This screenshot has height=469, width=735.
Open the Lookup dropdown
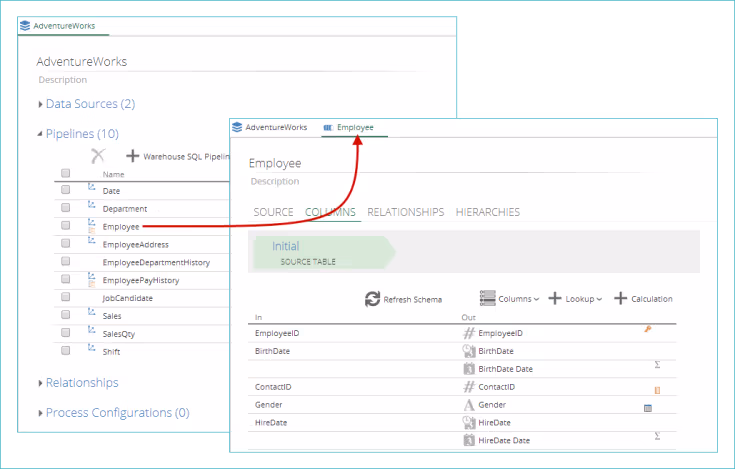tap(576, 299)
